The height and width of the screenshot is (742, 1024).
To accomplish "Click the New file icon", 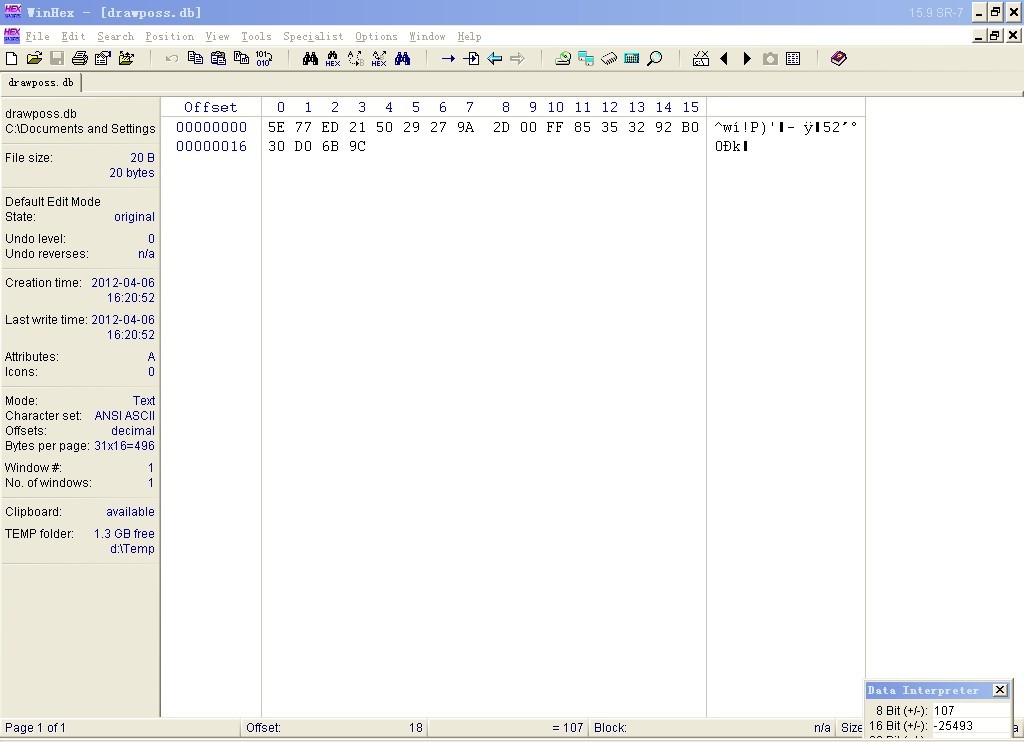I will (12, 59).
